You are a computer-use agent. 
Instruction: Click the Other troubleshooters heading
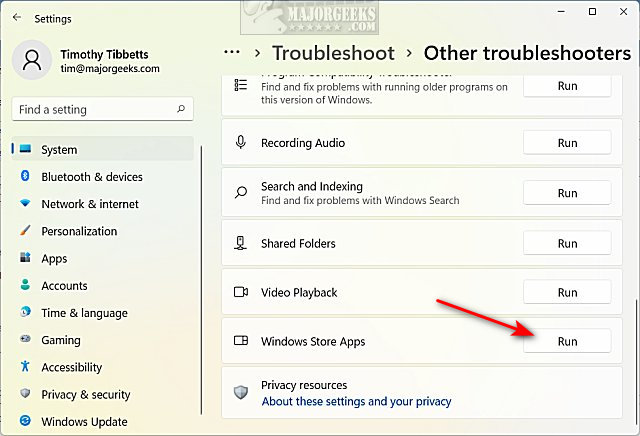tap(527, 53)
